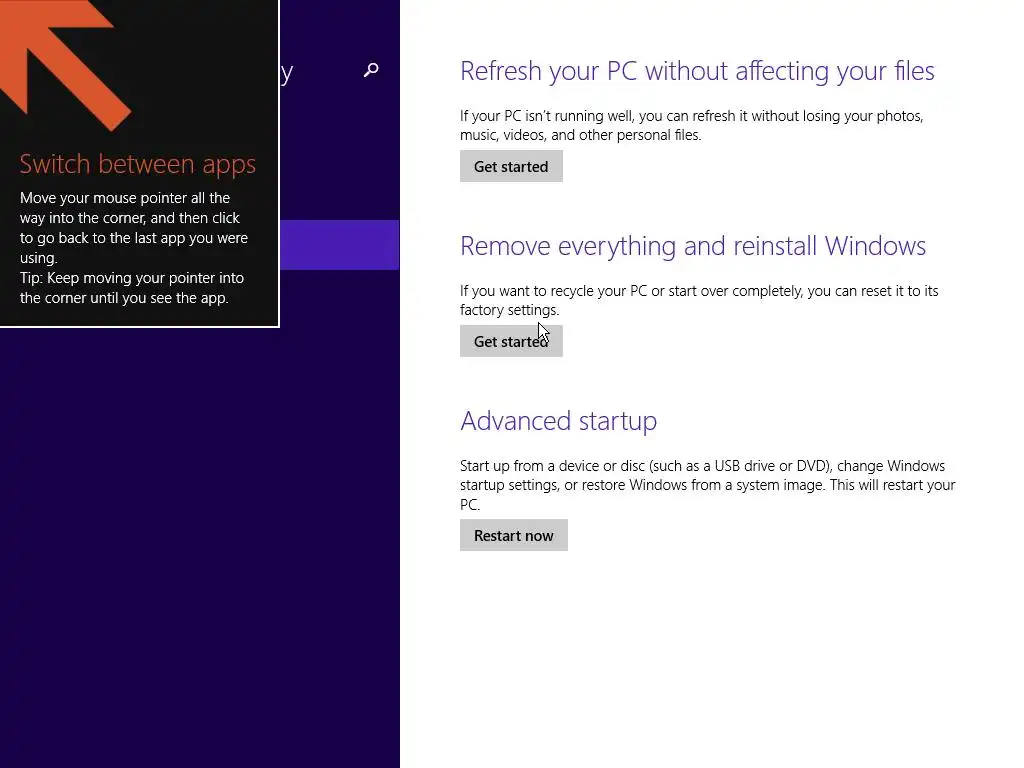
Task: Select the highlighted purple settings menu item
Action: 340,245
